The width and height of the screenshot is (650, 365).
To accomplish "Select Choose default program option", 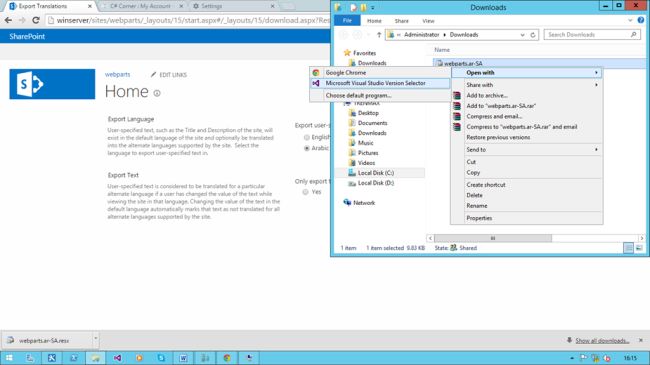I will click(380, 95).
